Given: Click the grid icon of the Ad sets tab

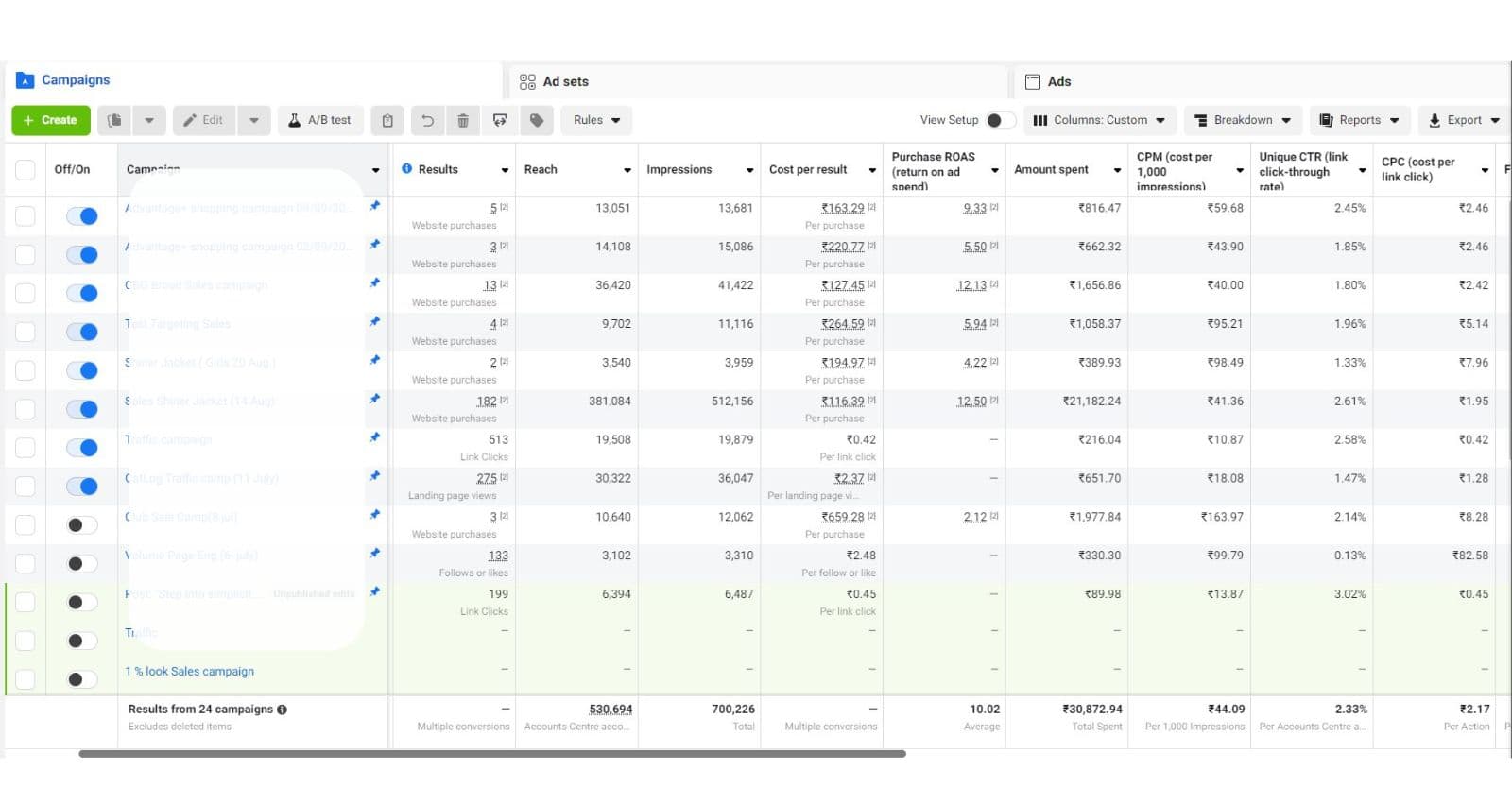Looking at the screenshot, I should point(527,82).
